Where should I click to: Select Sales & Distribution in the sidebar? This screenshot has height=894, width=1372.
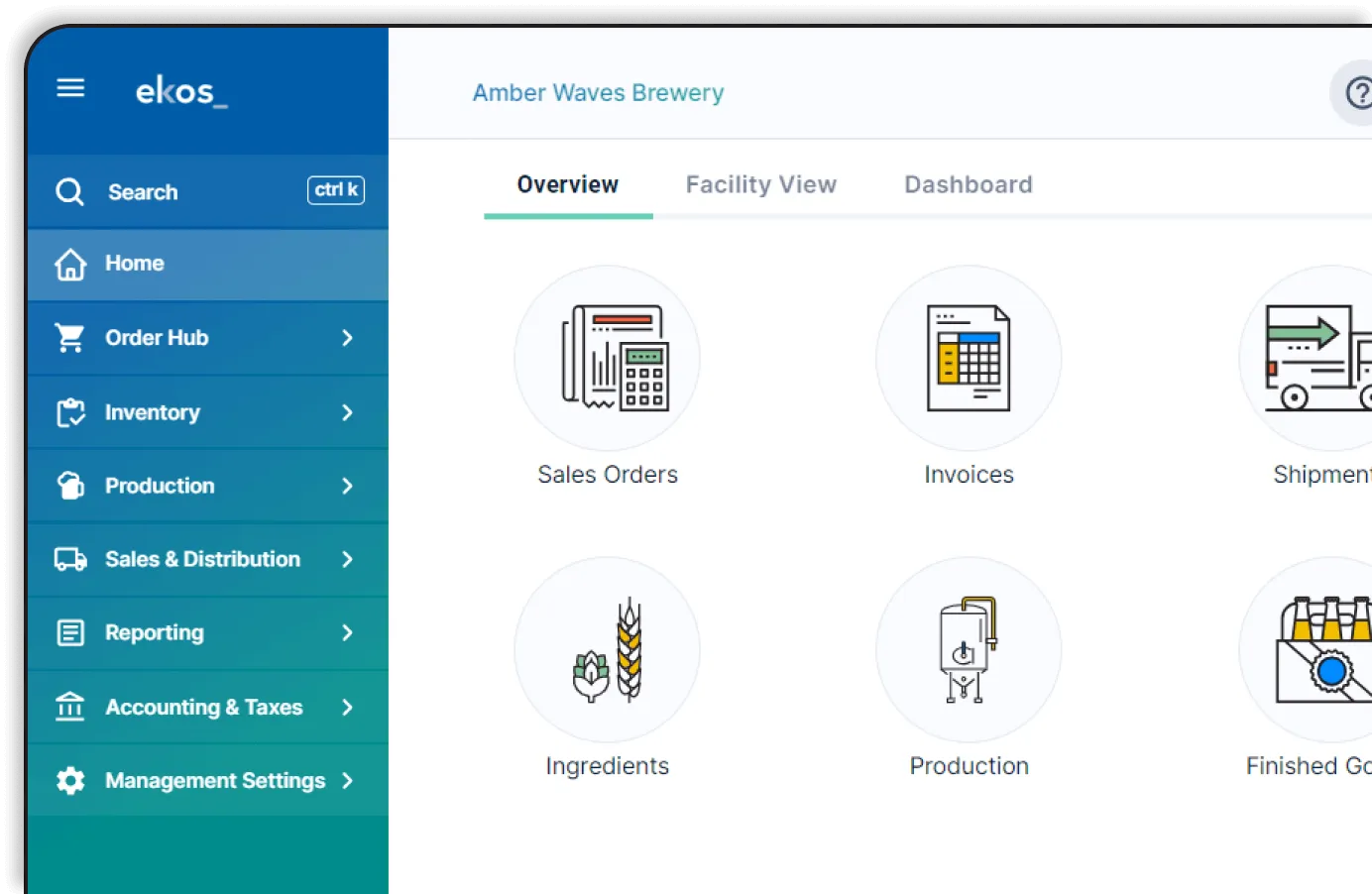click(208, 559)
